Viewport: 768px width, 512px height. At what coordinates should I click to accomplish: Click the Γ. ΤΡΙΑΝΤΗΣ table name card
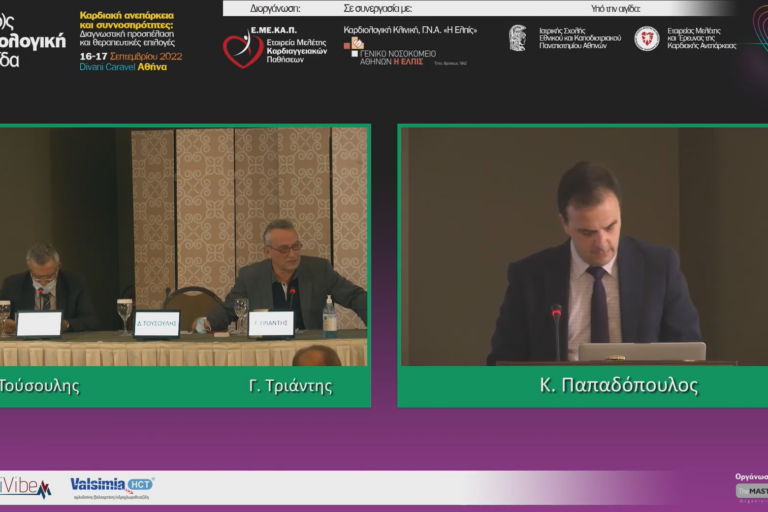[270, 324]
